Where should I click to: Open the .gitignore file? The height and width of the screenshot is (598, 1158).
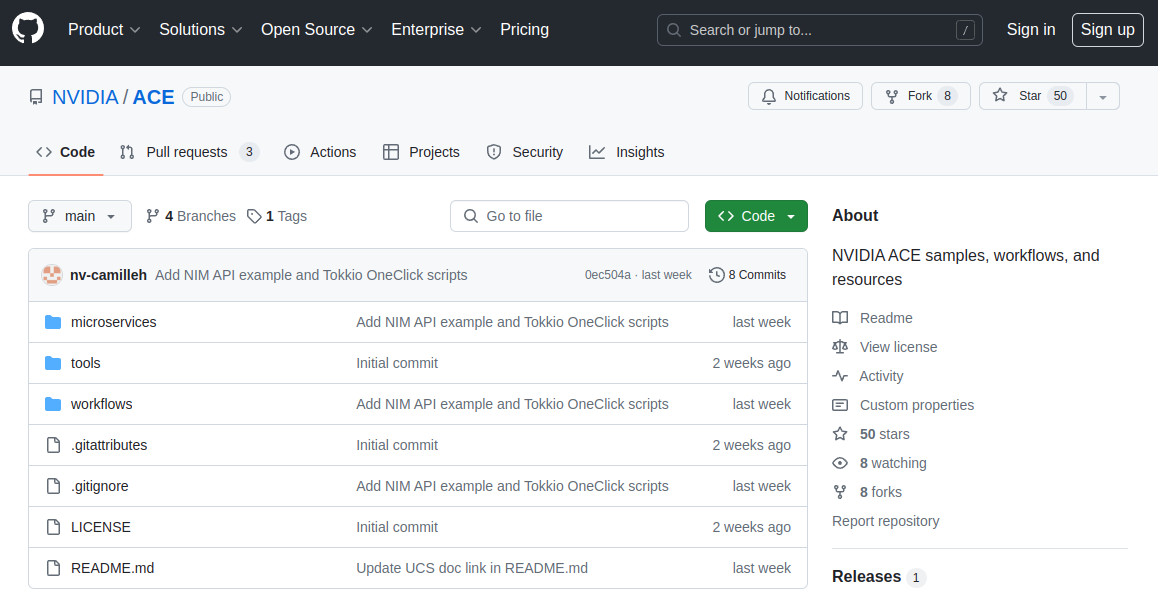tap(100, 486)
